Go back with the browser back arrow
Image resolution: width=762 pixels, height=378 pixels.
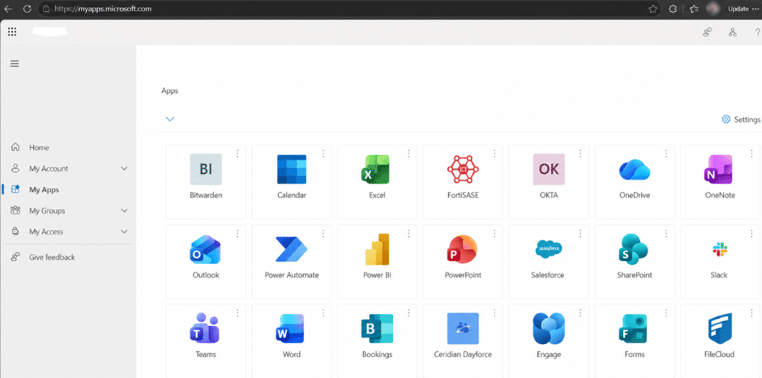(8, 9)
